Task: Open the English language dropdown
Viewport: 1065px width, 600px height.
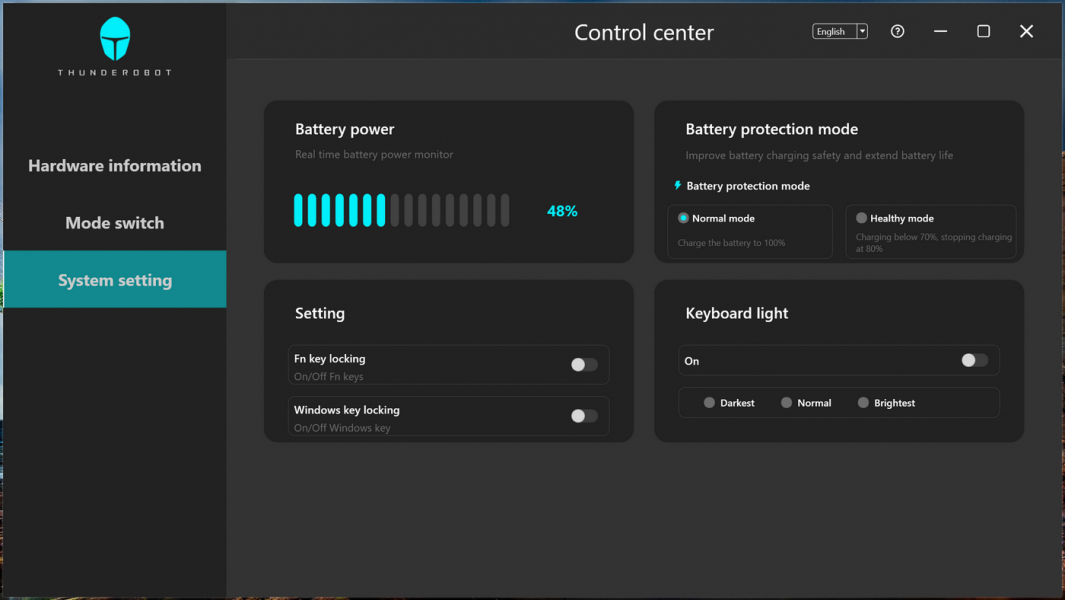Action: pos(832,32)
